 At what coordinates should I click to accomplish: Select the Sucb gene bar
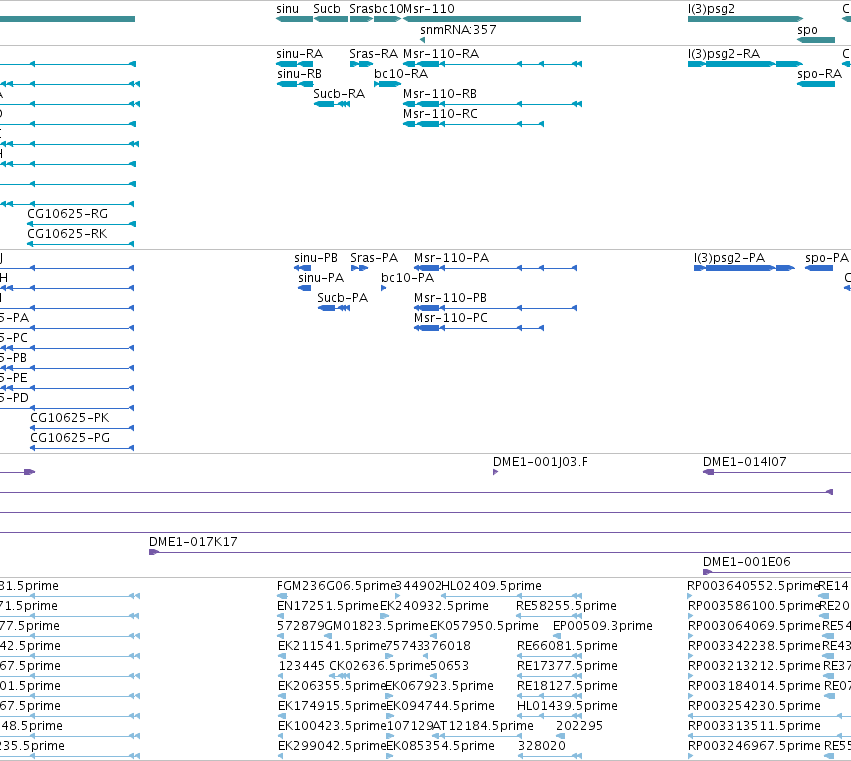coord(331,19)
